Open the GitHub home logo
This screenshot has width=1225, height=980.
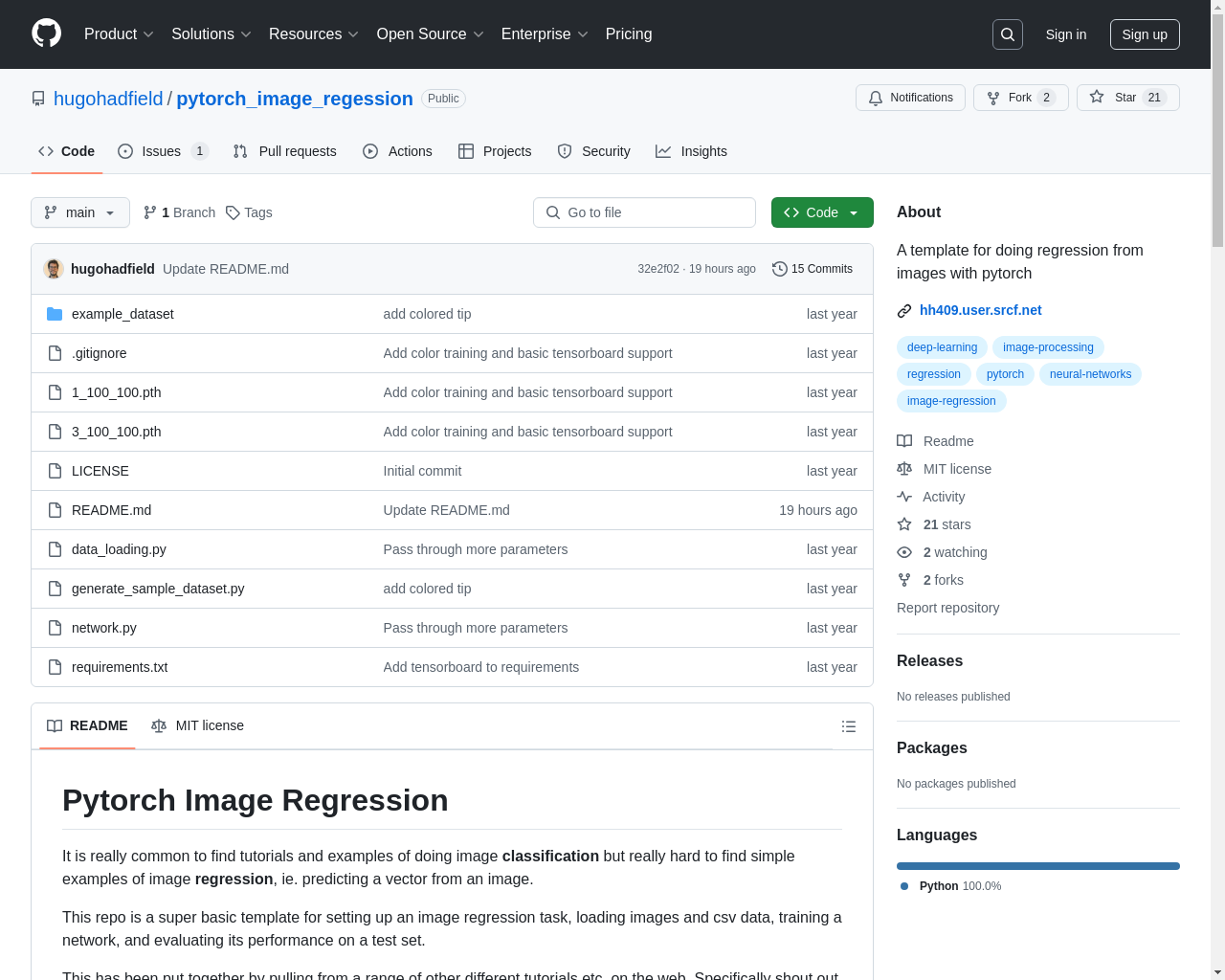(x=46, y=33)
